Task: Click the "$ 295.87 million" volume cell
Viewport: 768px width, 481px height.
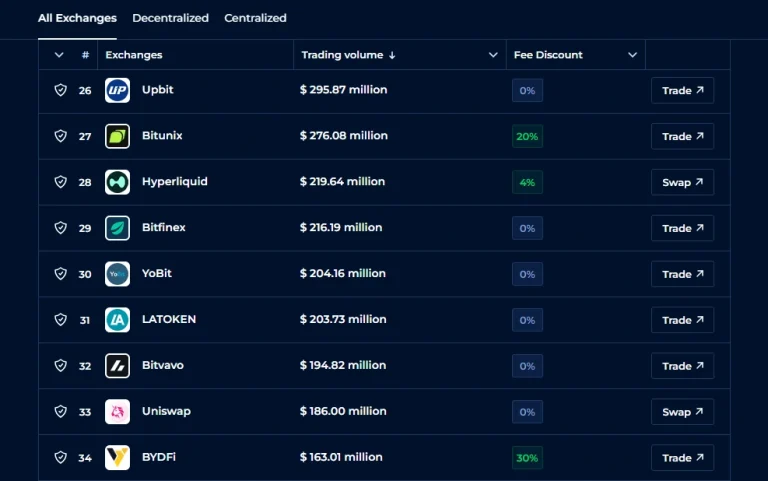Action: (x=343, y=90)
